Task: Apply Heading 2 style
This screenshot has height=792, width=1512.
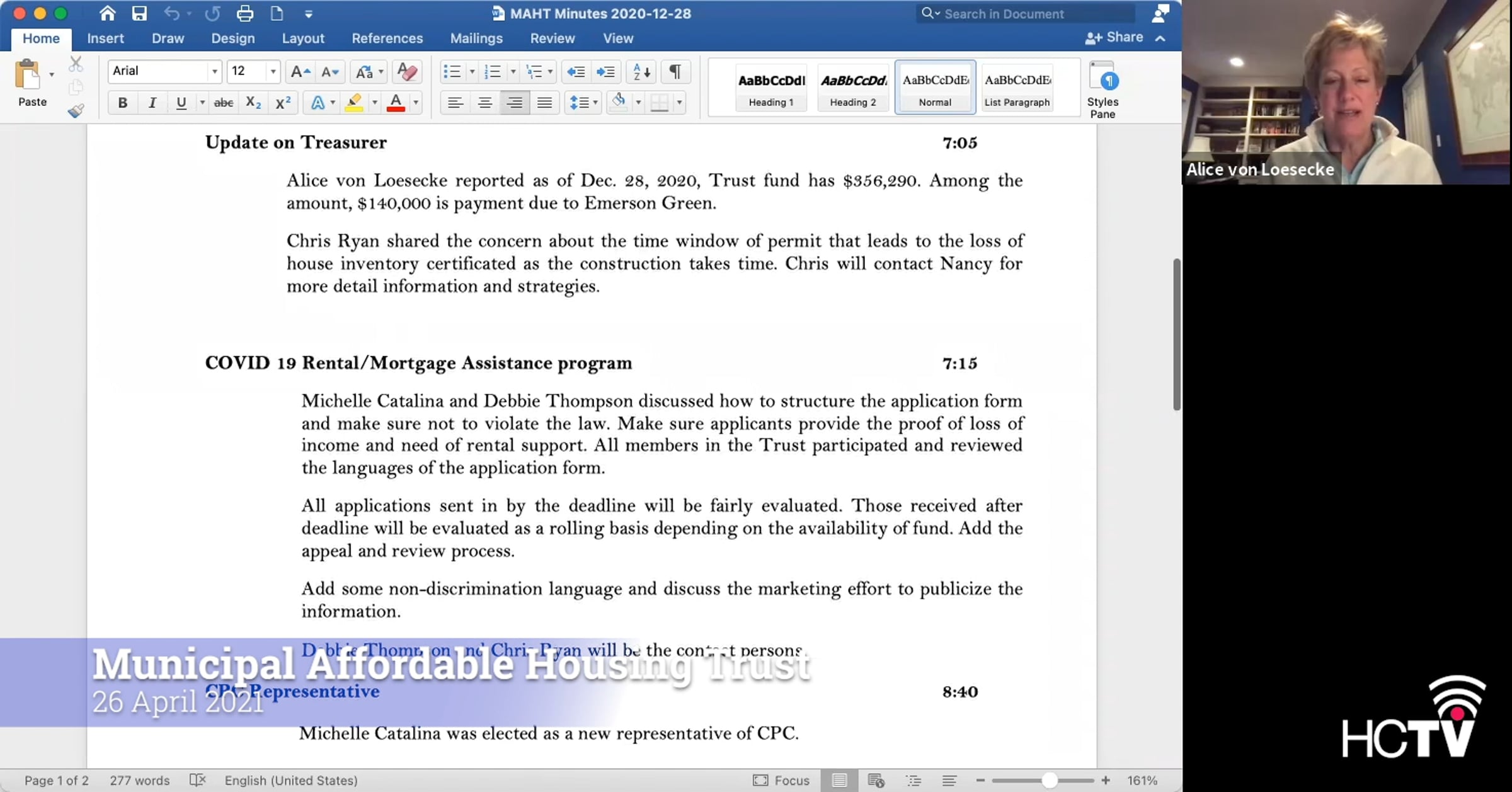Action: point(853,88)
